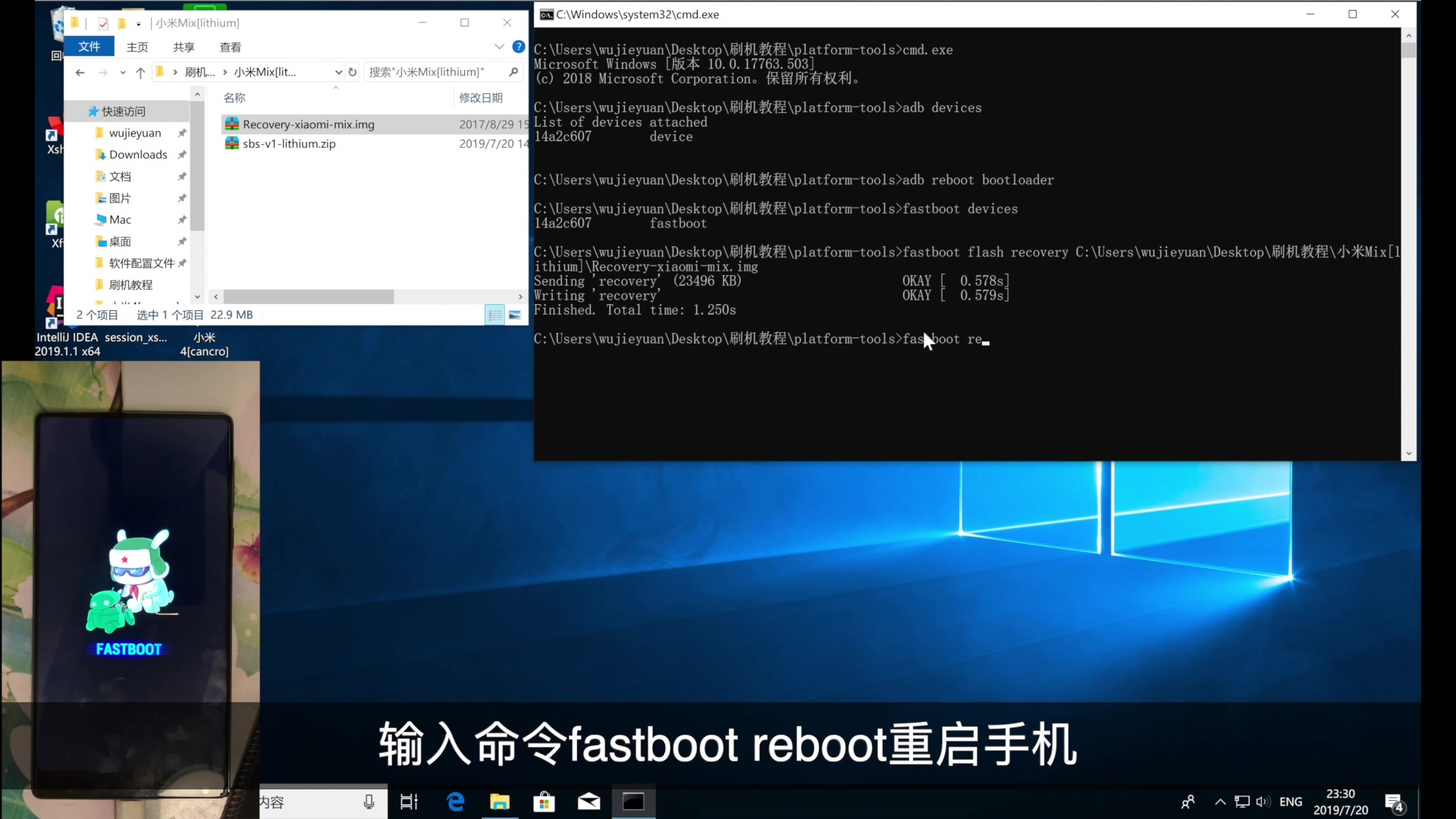
Task: Expand the Explorer ribbon chevron
Action: point(499,47)
